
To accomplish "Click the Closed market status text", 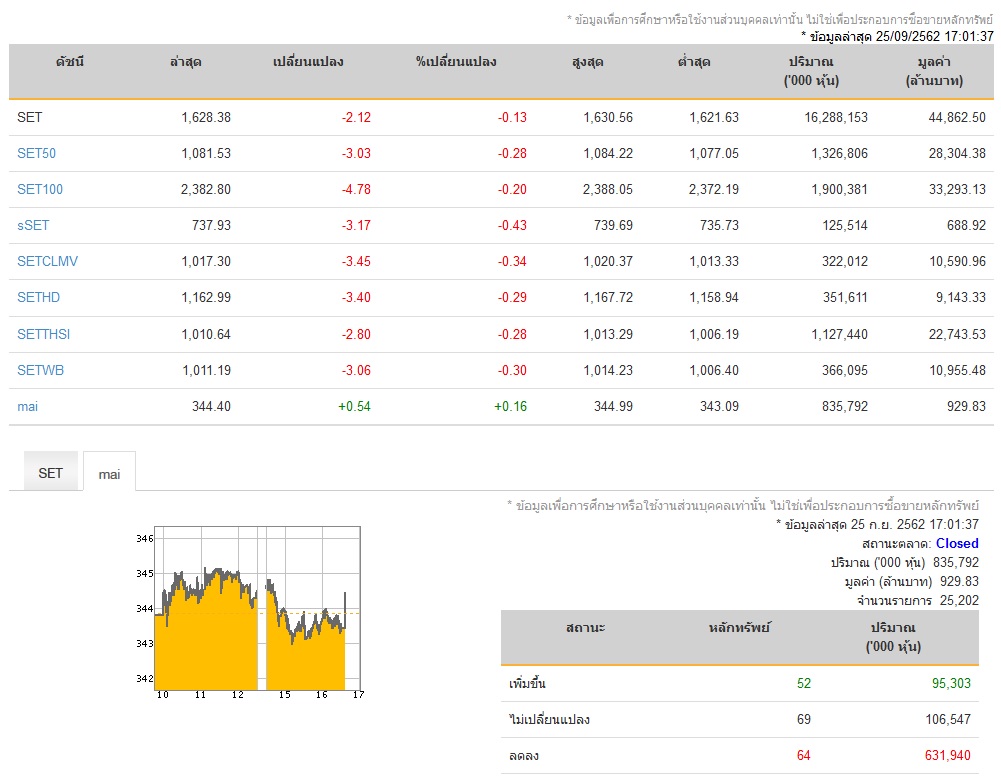I will pos(957,543).
